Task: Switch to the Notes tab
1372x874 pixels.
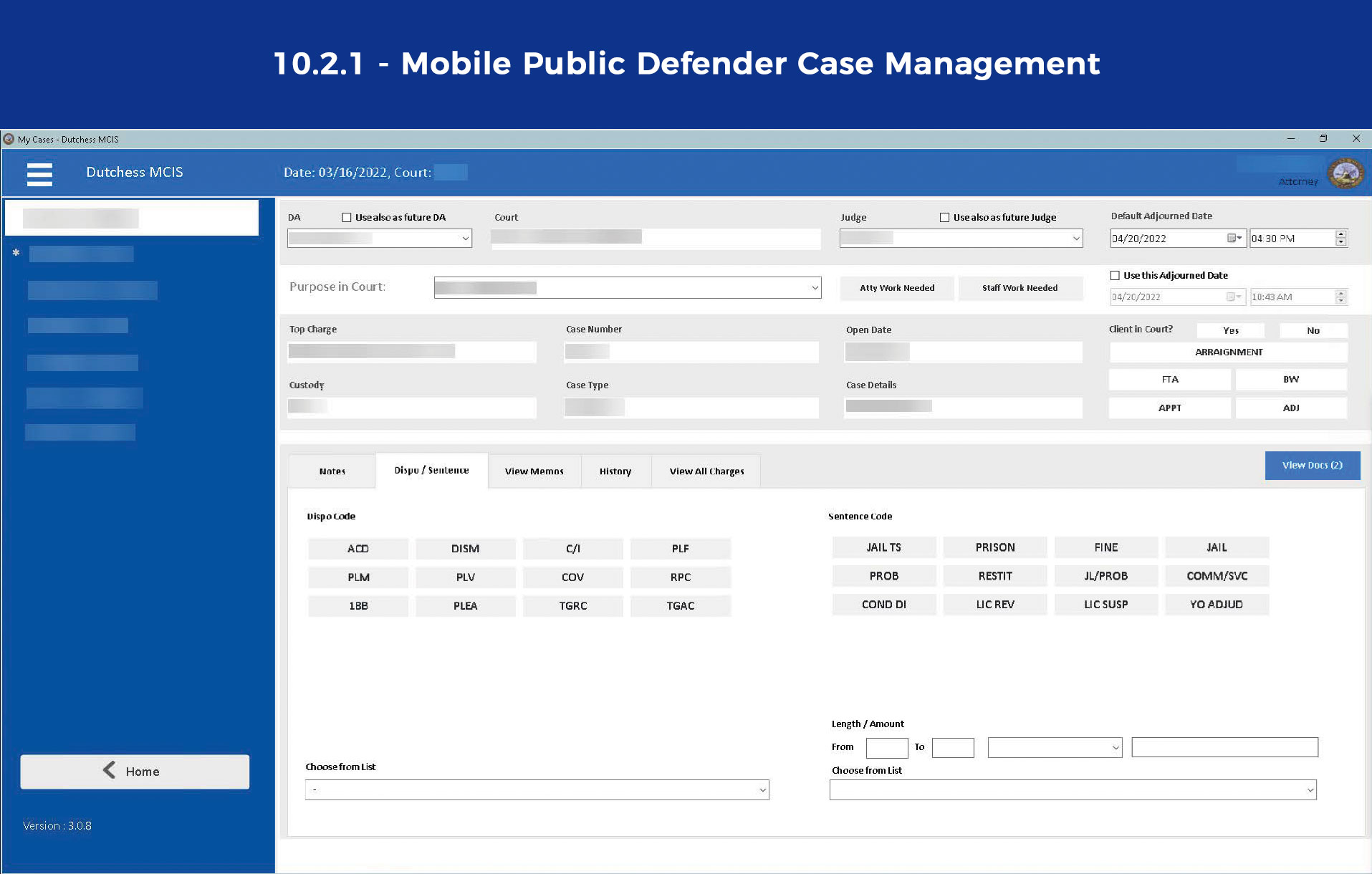Action: tap(332, 471)
